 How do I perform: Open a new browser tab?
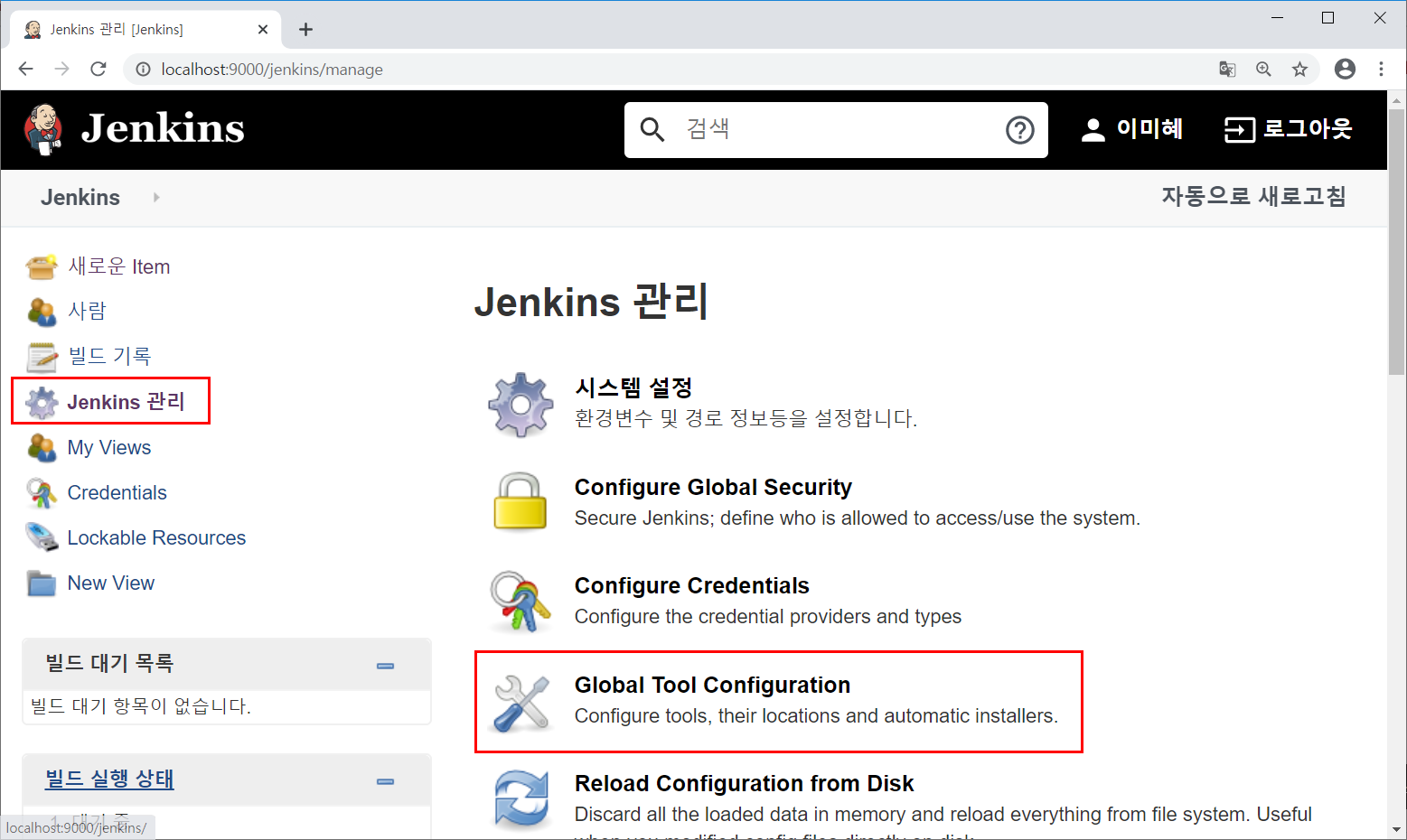pyautogui.click(x=306, y=30)
